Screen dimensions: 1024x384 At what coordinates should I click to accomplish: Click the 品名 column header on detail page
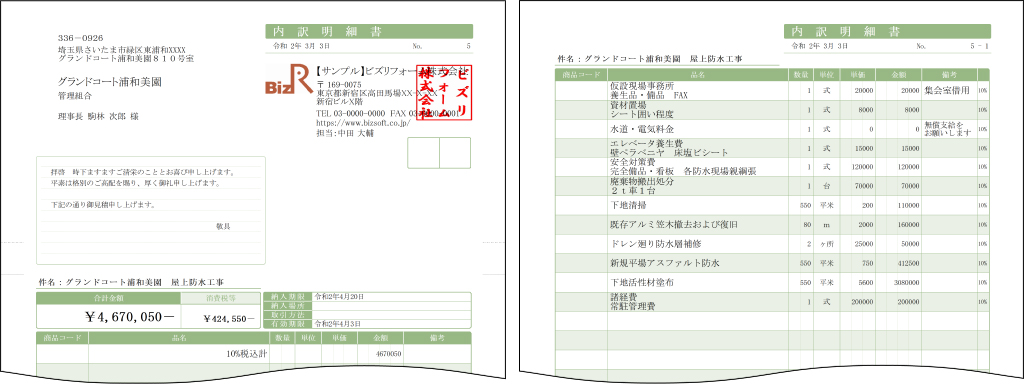tap(698, 75)
